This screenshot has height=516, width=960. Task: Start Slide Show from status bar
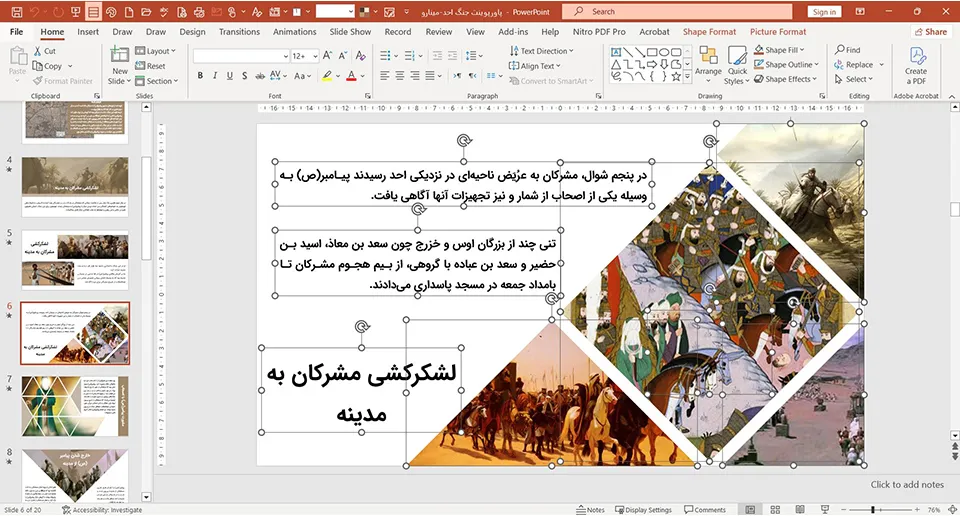click(825, 509)
